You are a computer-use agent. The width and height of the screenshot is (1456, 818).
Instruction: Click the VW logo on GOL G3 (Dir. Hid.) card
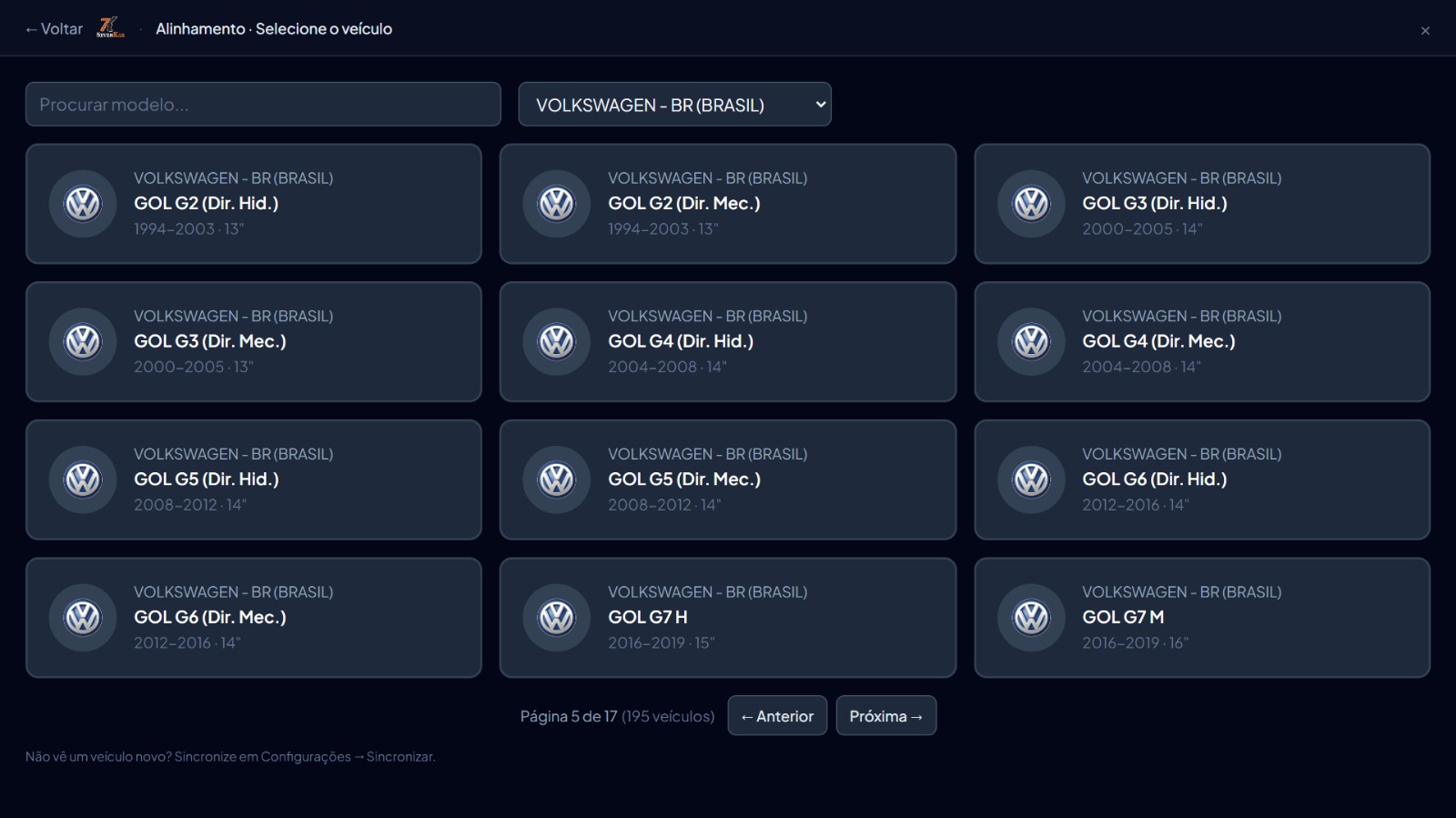coord(1031,204)
